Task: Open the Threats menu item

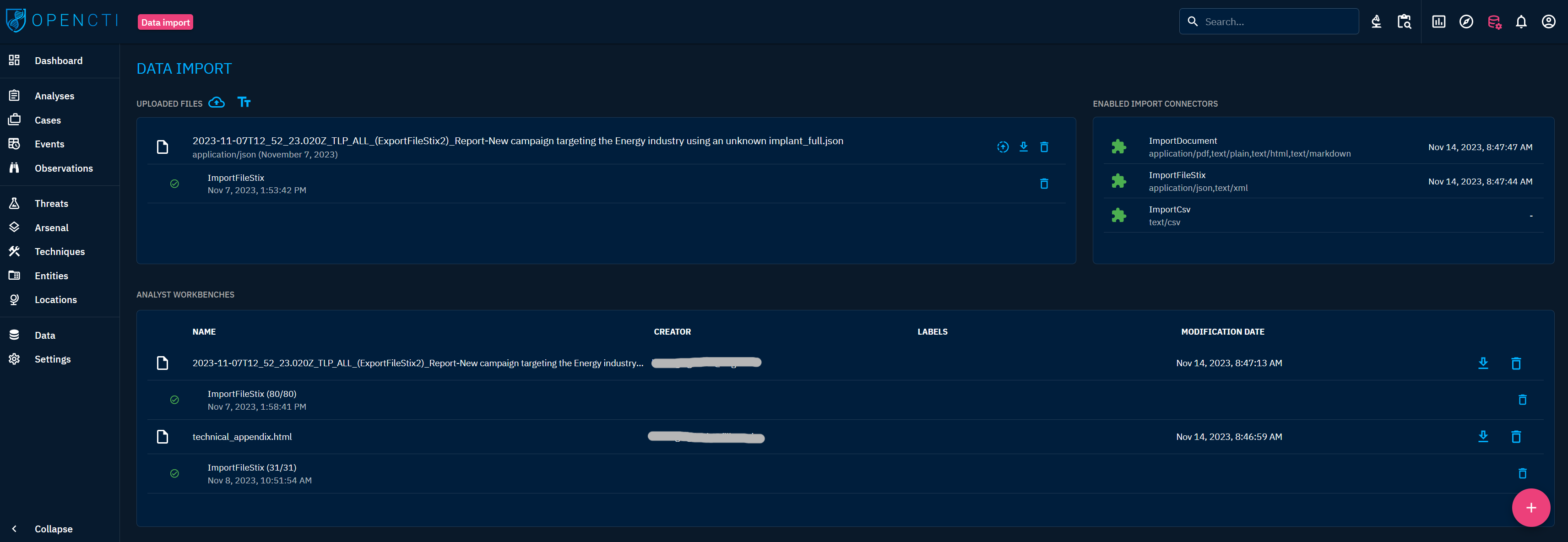Action: click(51, 204)
